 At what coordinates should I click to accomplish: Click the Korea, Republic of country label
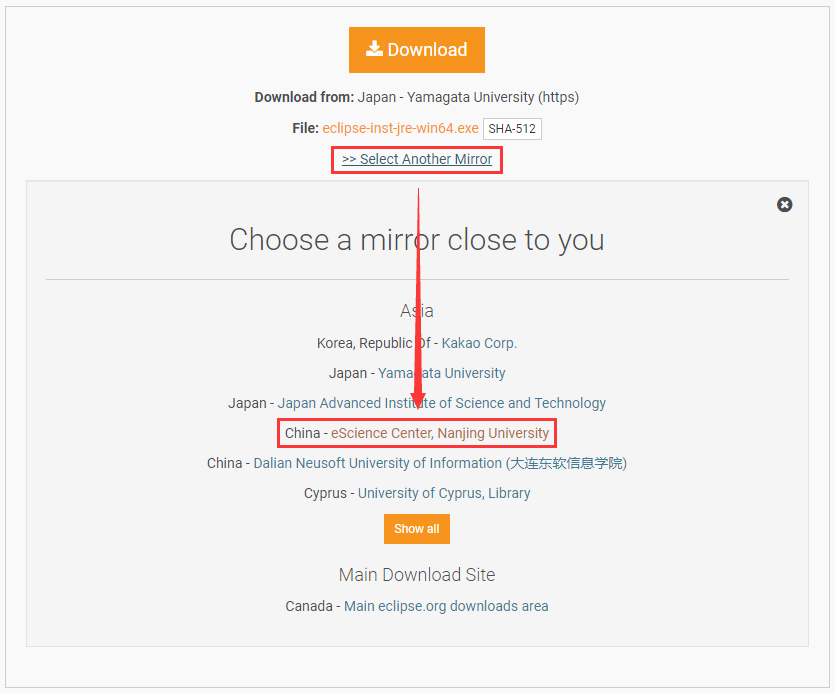coord(364,343)
